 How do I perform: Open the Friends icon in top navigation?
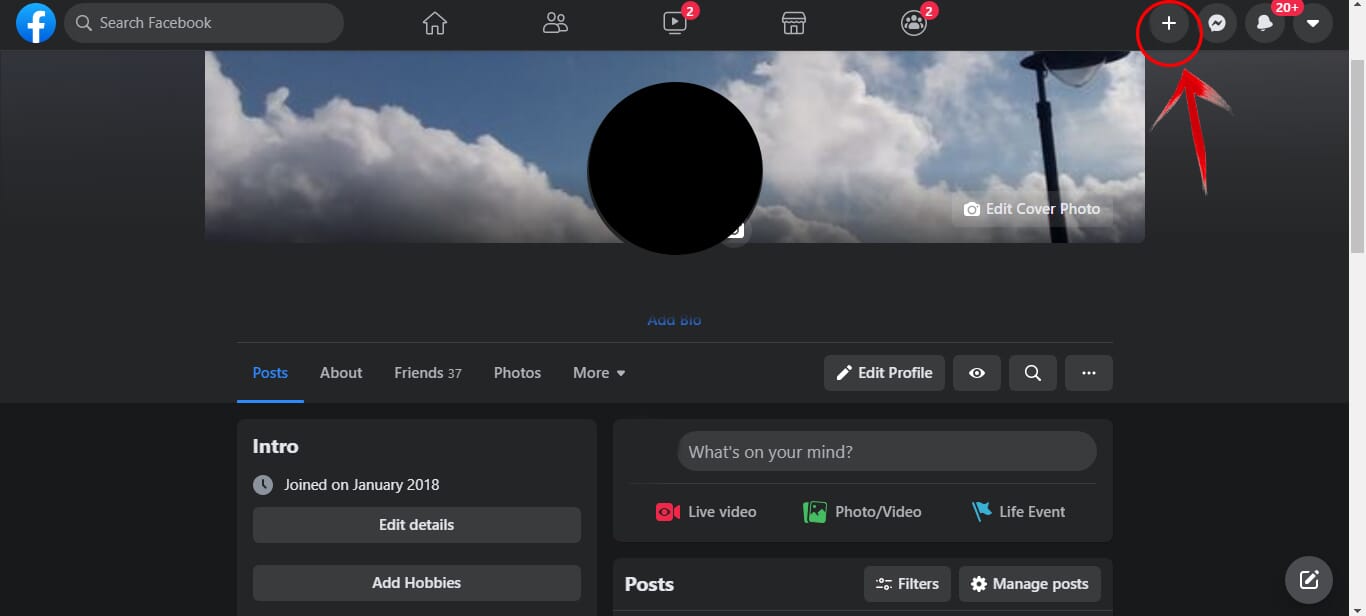pos(555,23)
